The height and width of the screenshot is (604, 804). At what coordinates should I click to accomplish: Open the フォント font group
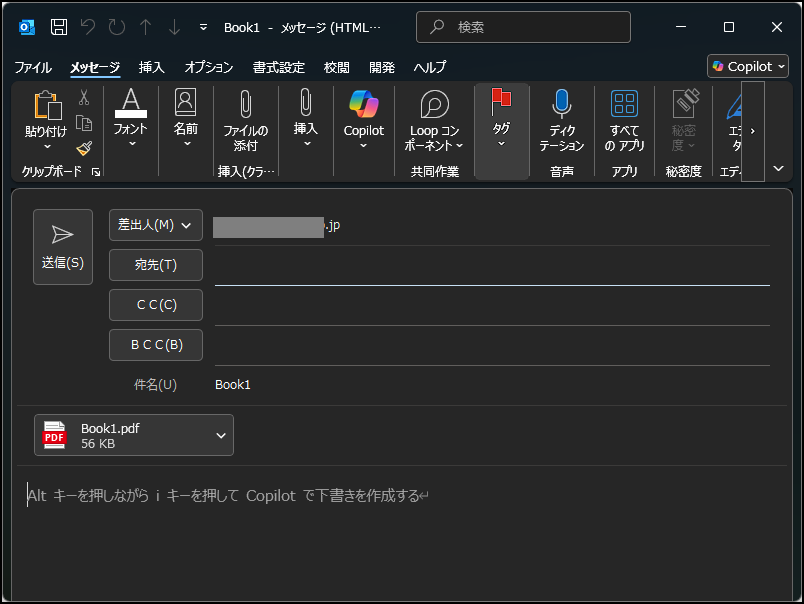pos(131,118)
